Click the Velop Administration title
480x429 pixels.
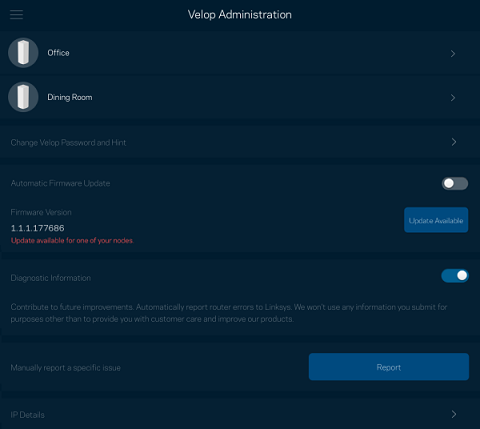coord(239,15)
